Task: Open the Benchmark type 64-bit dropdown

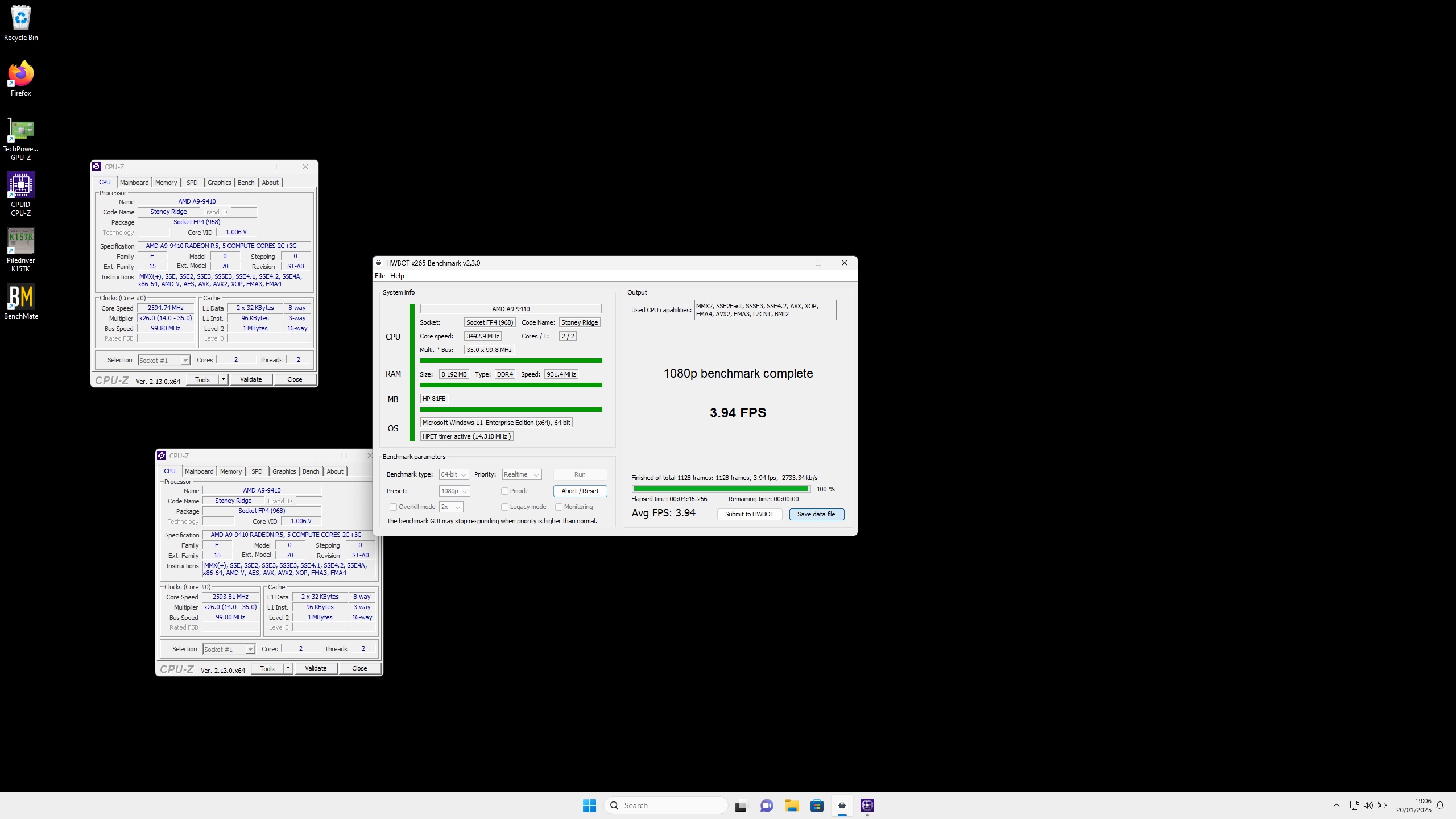Action: 454,474
